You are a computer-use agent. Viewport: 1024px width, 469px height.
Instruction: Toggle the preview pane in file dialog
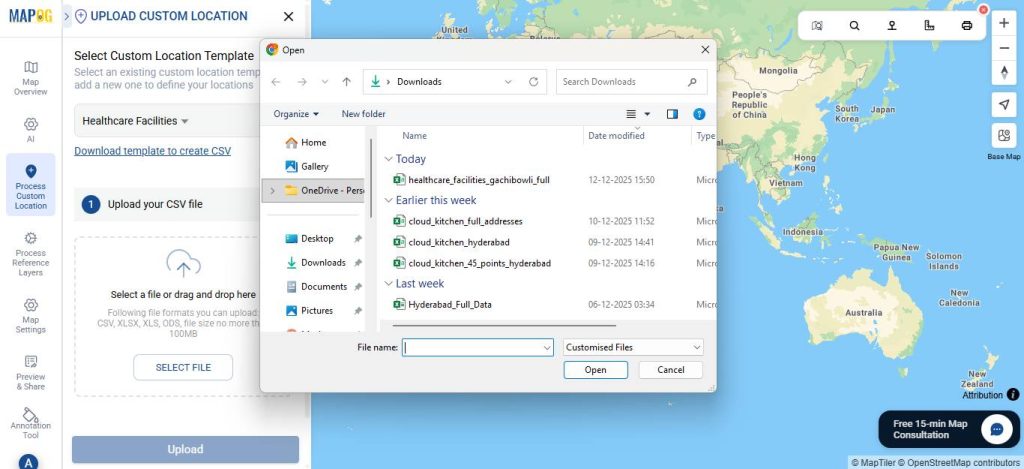coord(672,114)
